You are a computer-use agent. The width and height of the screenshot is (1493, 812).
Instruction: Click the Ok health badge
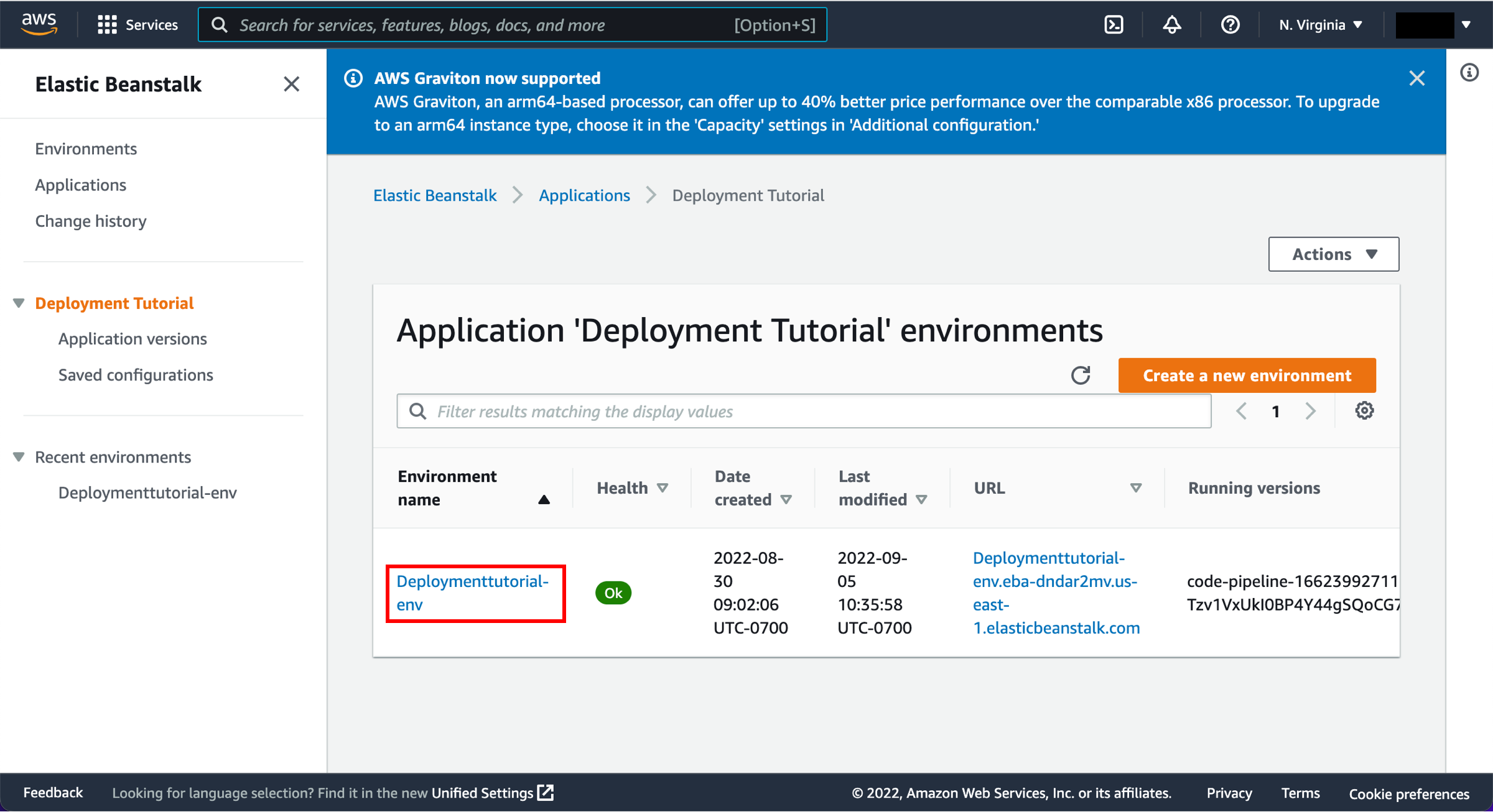click(613, 593)
